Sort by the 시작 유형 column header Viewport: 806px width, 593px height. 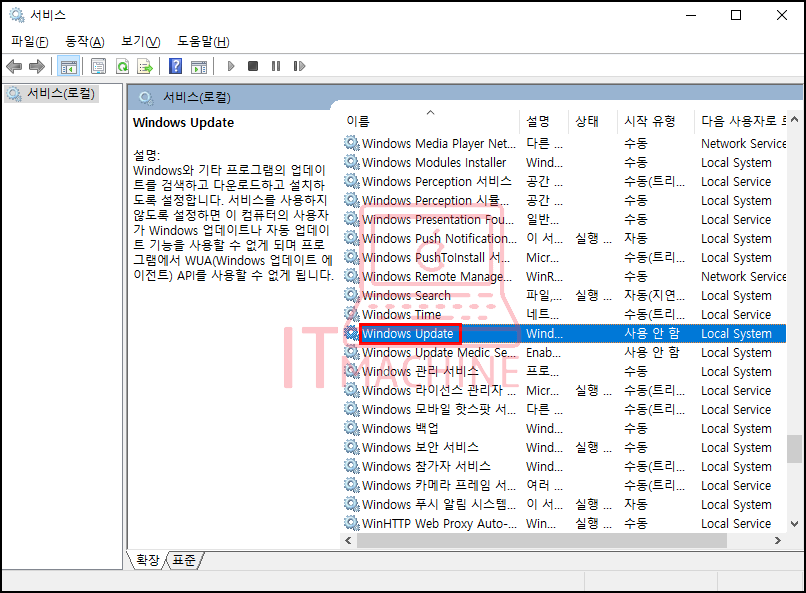point(655,121)
